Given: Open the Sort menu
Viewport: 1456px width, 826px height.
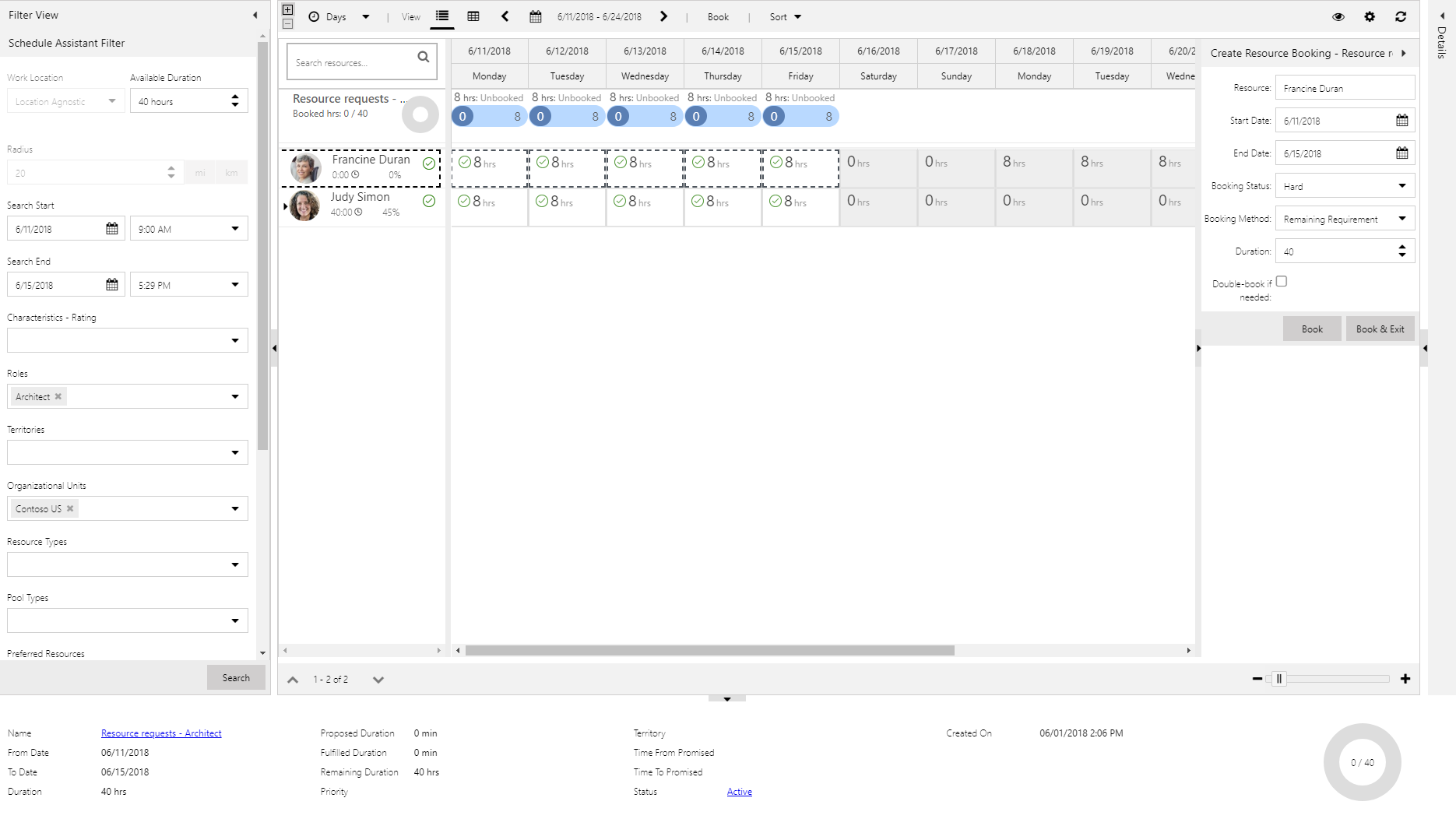Looking at the screenshot, I should click(x=785, y=16).
